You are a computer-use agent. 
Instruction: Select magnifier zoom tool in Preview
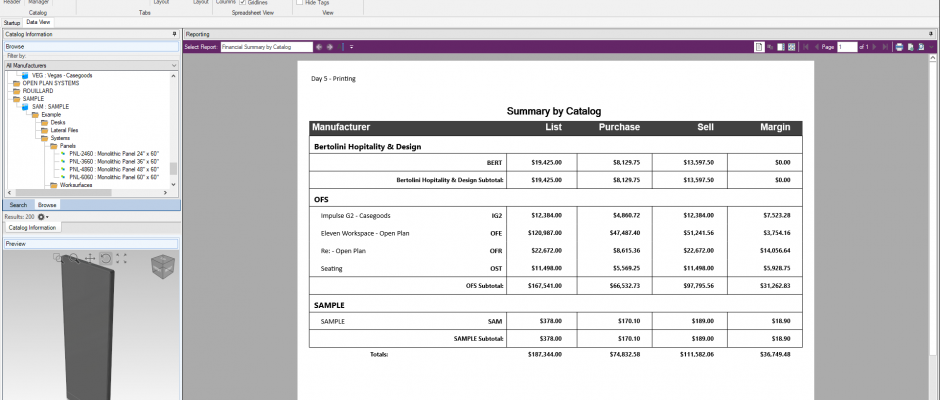point(74,258)
